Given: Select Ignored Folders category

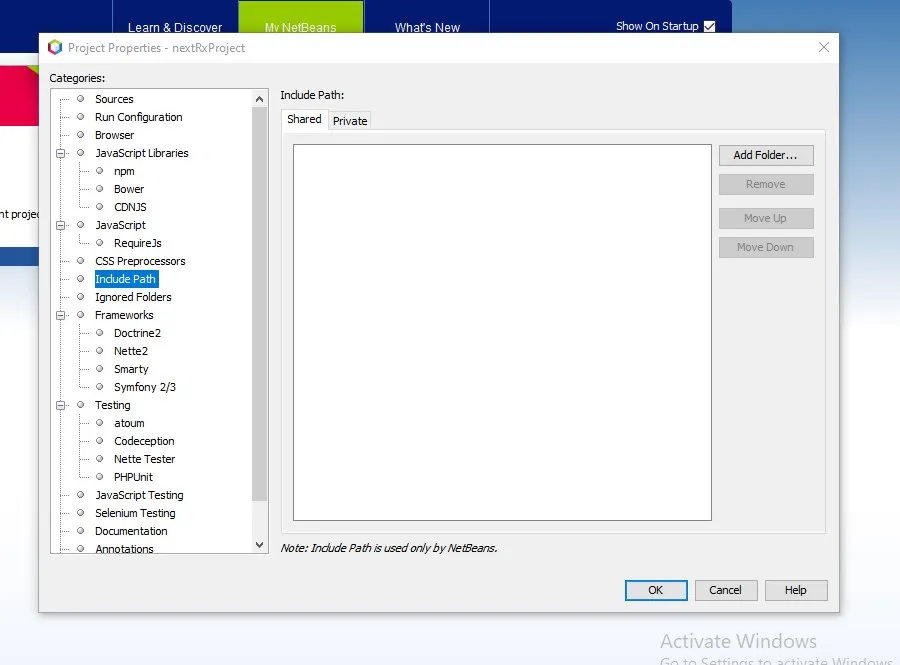Looking at the screenshot, I should pyautogui.click(x=133, y=297).
